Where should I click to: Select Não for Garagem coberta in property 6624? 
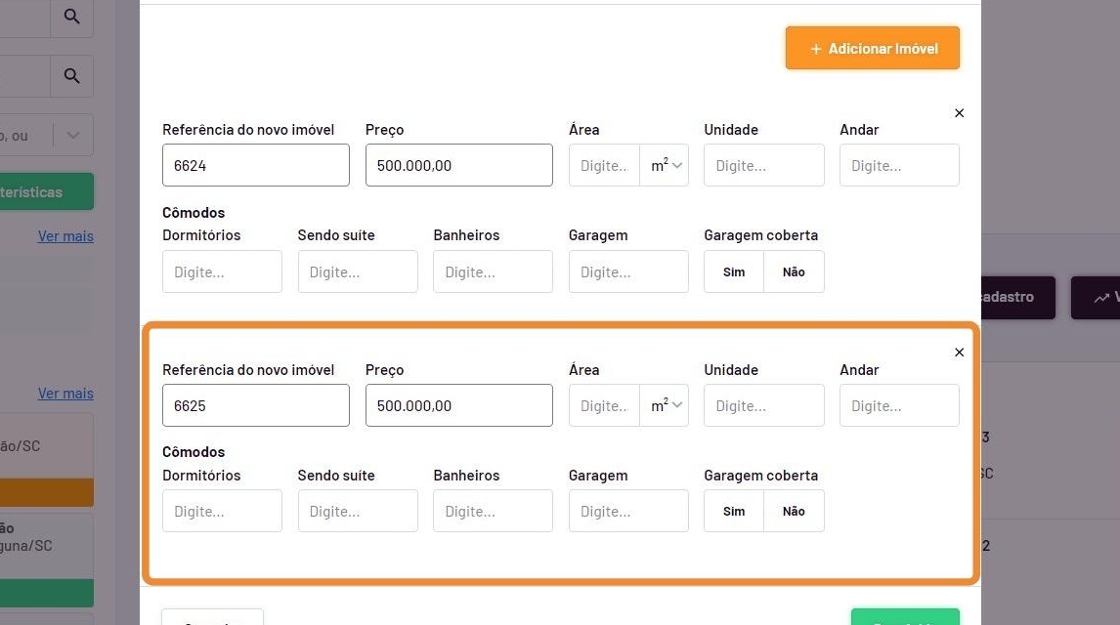click(794, 272)
